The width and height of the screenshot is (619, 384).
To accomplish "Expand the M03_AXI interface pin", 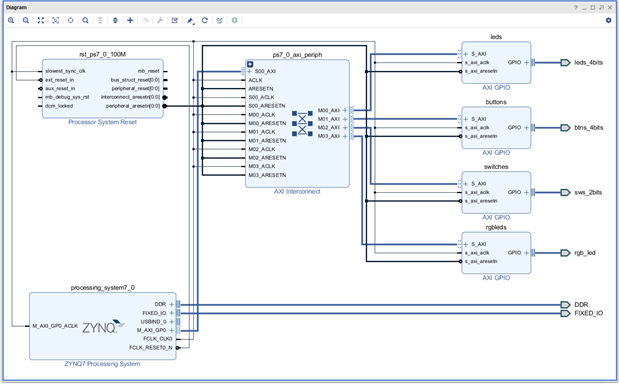I will tap(345, 137).
